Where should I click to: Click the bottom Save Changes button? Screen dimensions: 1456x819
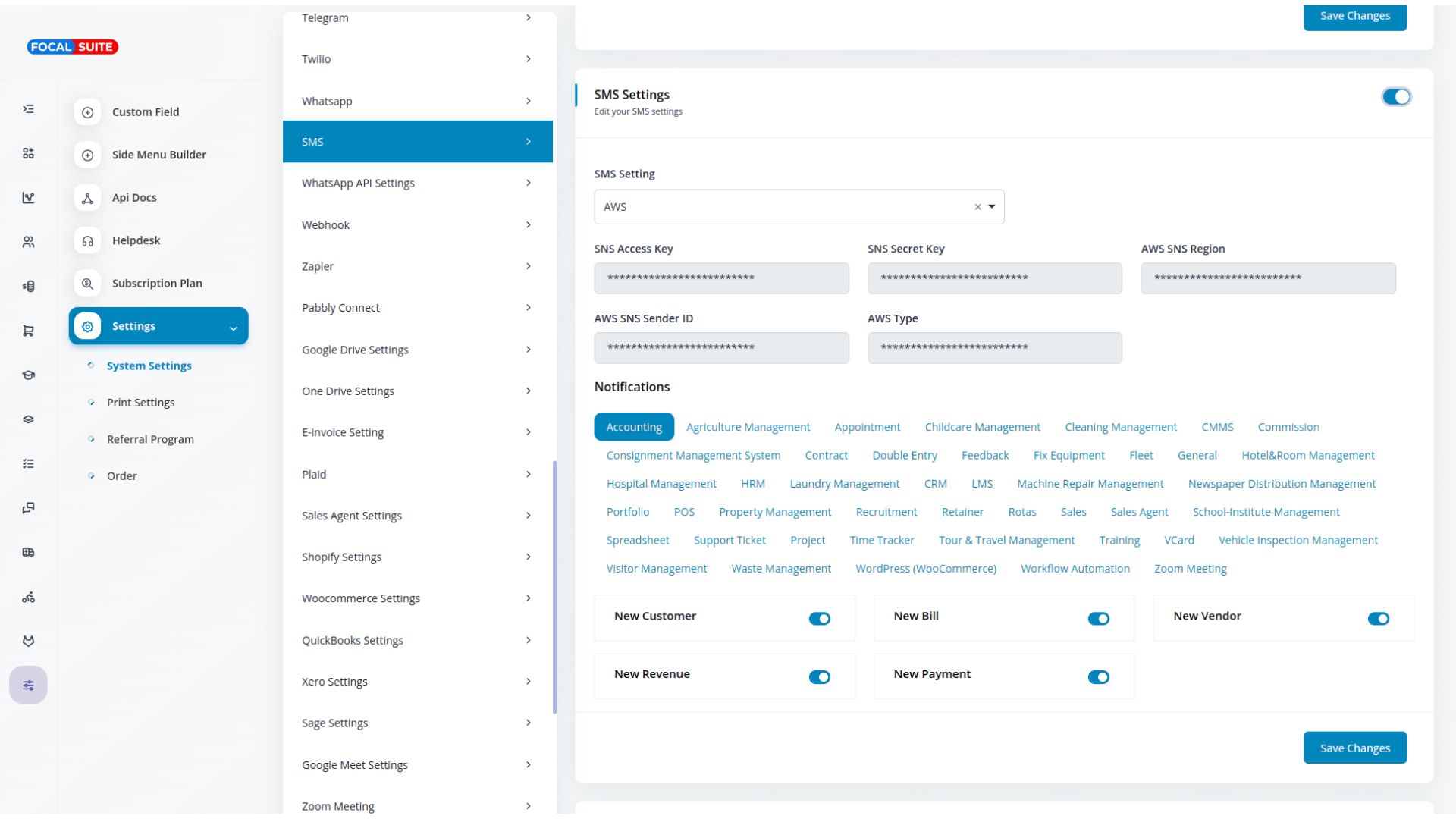(x=1354, y=748)
